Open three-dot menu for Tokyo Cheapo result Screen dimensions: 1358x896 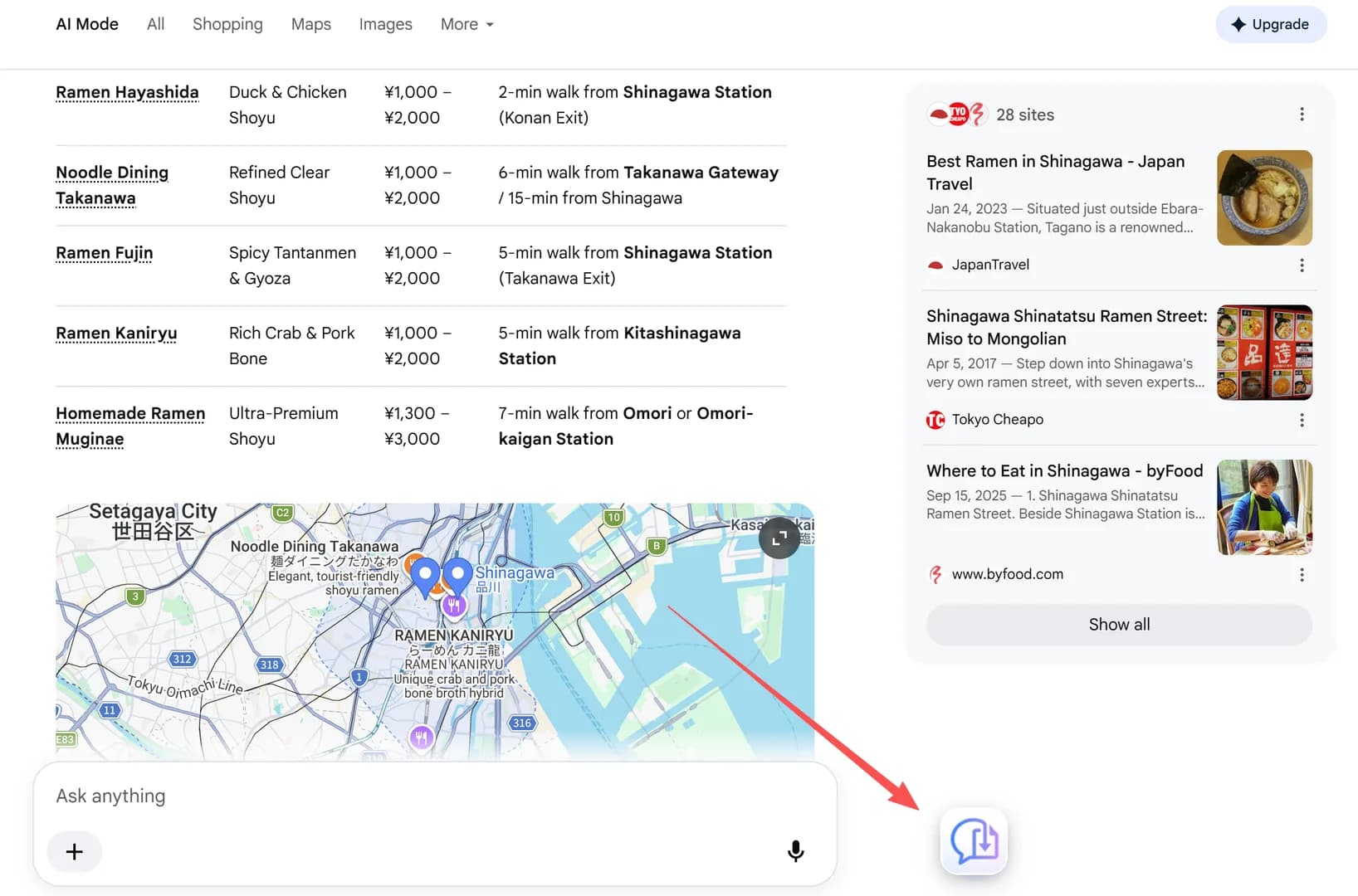coord(1302,420)
